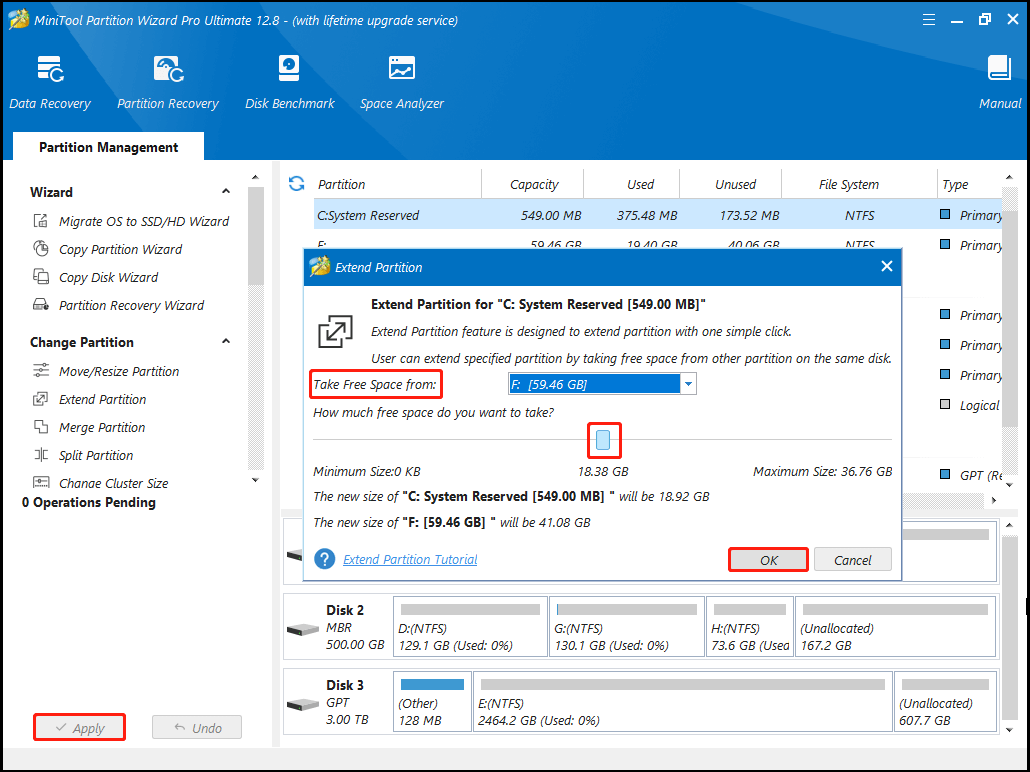Click the Undo button
The height and width of the screenshot is (772, 1030).
pos(197,727)
